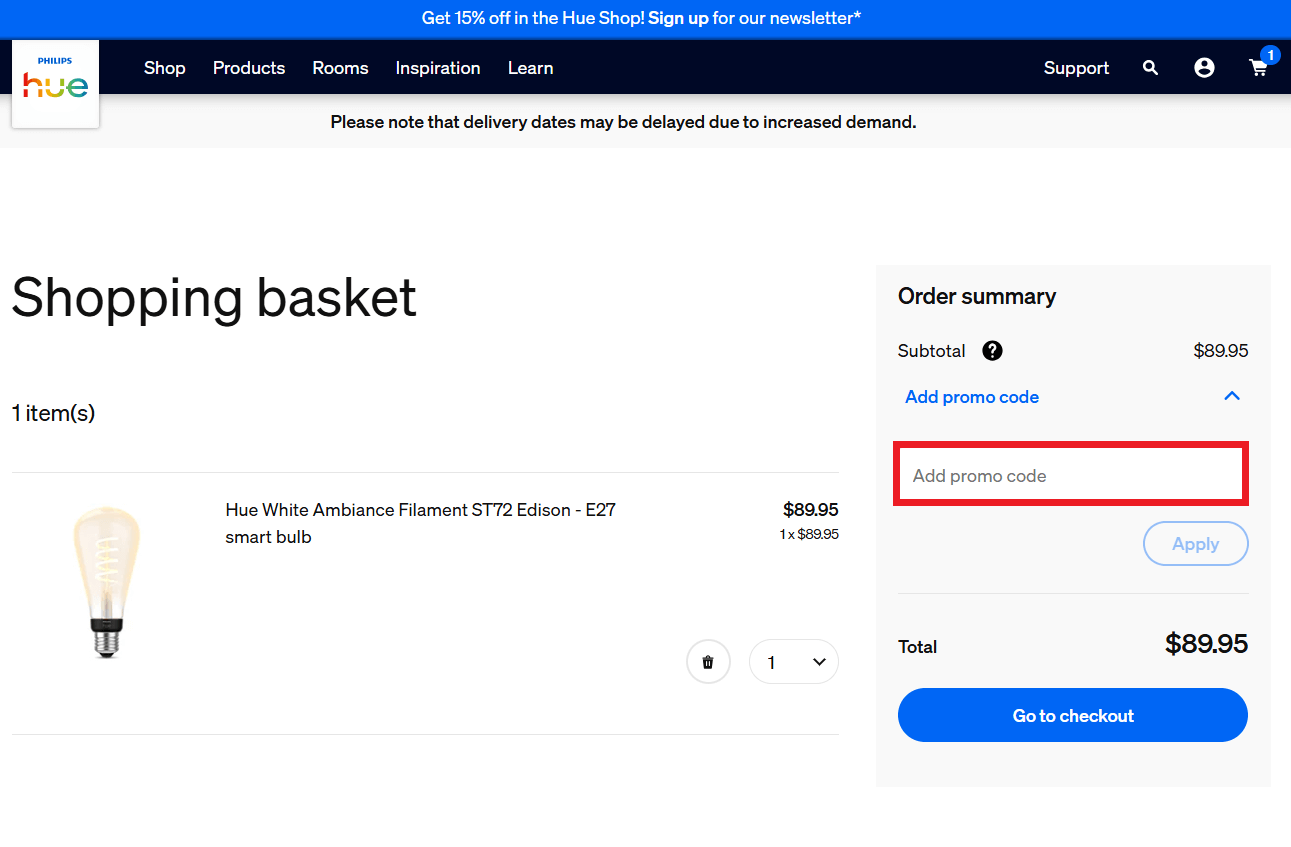Delete item with the trash icon
Image resolution: width=1291 pixels, height=847 pixels.
pyautogui.click(x=708, y=662)
